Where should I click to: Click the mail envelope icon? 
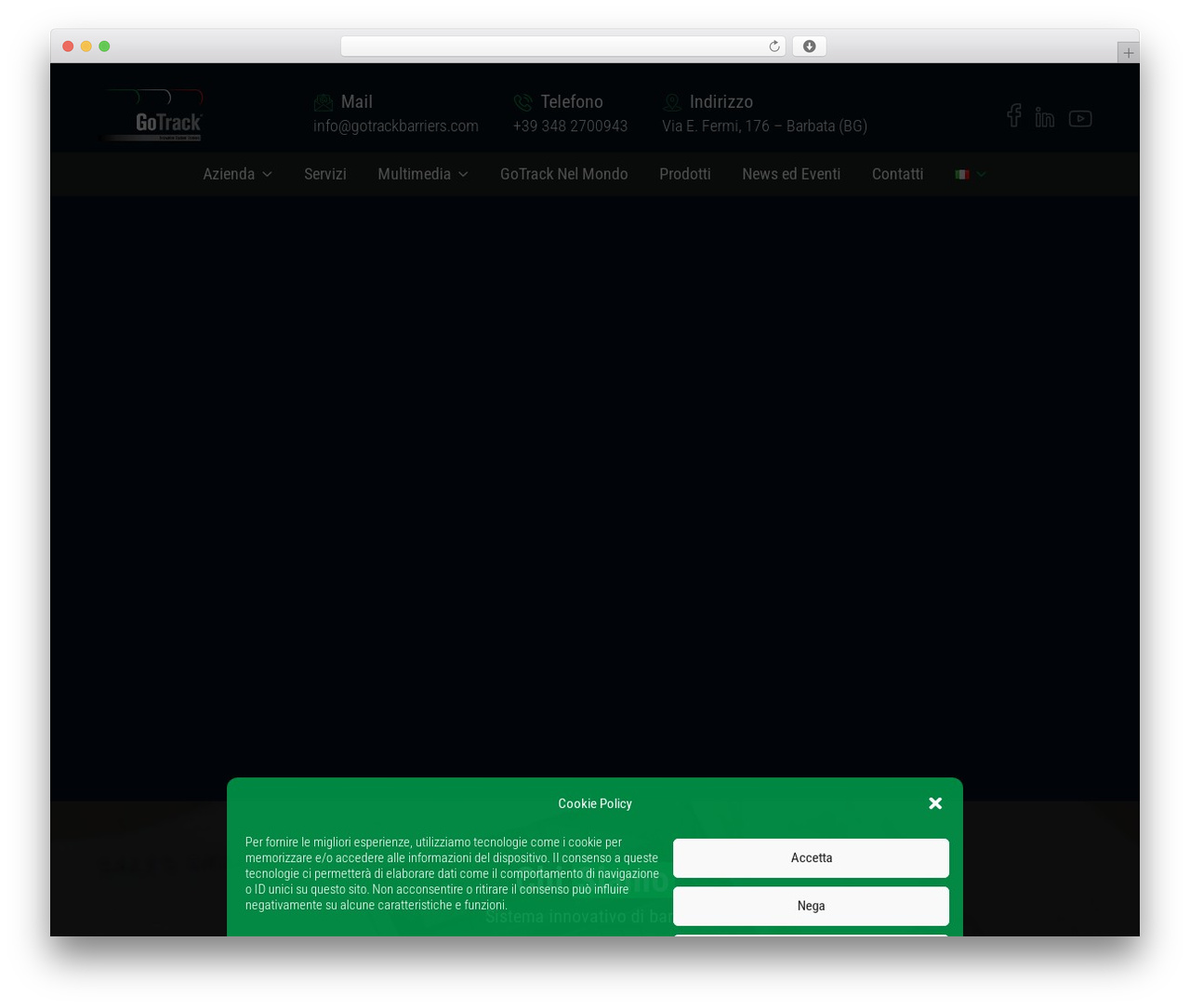324,102
